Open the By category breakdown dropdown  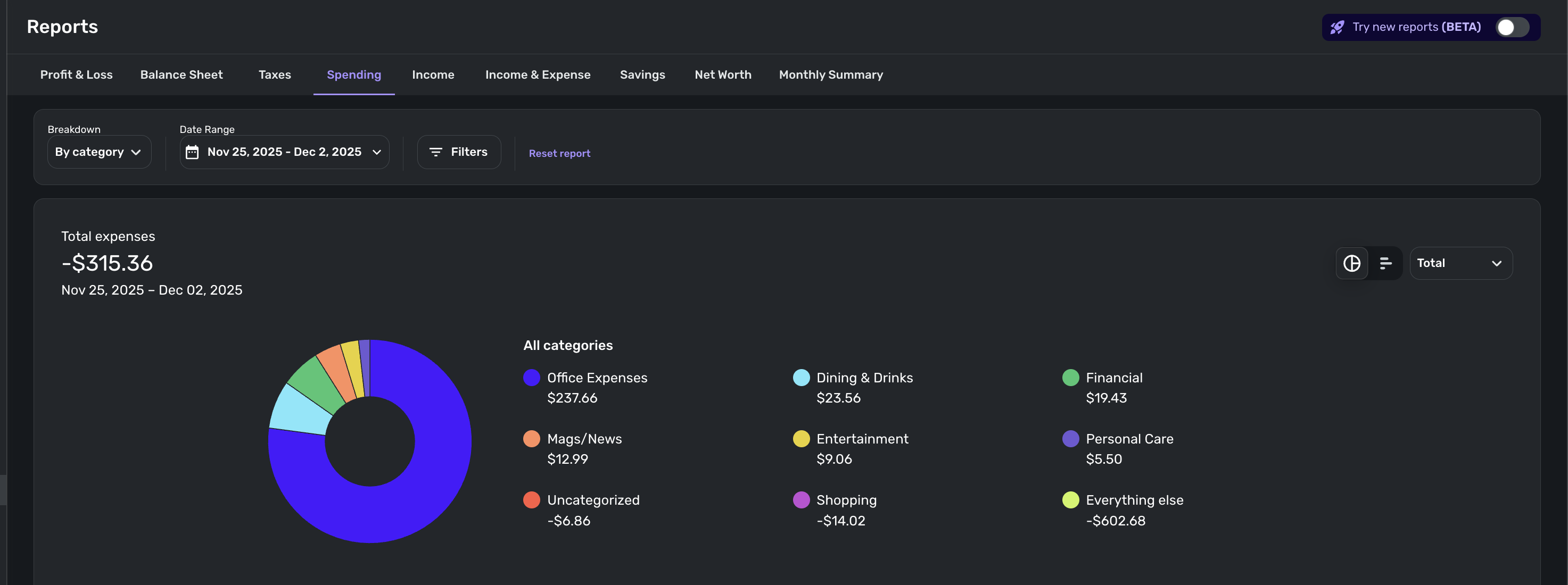coord(98,152)
